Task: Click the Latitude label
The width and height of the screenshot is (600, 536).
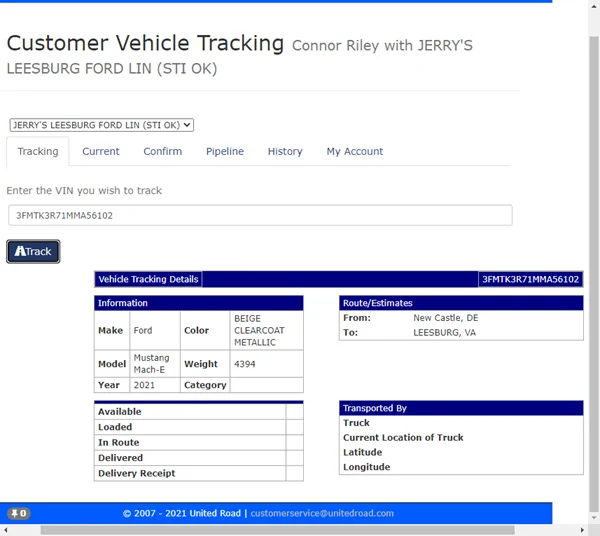Action: [x=362, y=452]
